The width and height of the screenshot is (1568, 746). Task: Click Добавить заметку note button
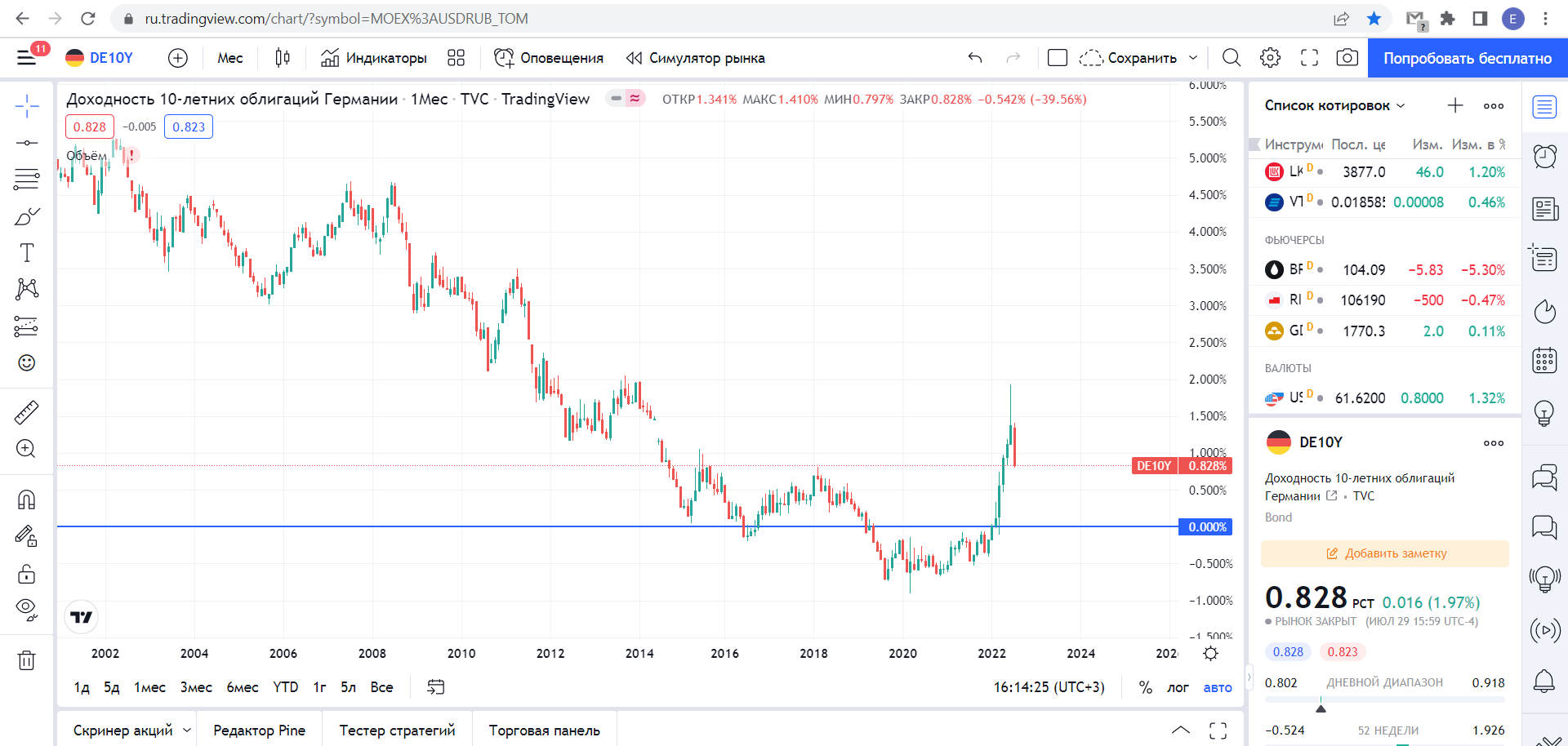1385,553
